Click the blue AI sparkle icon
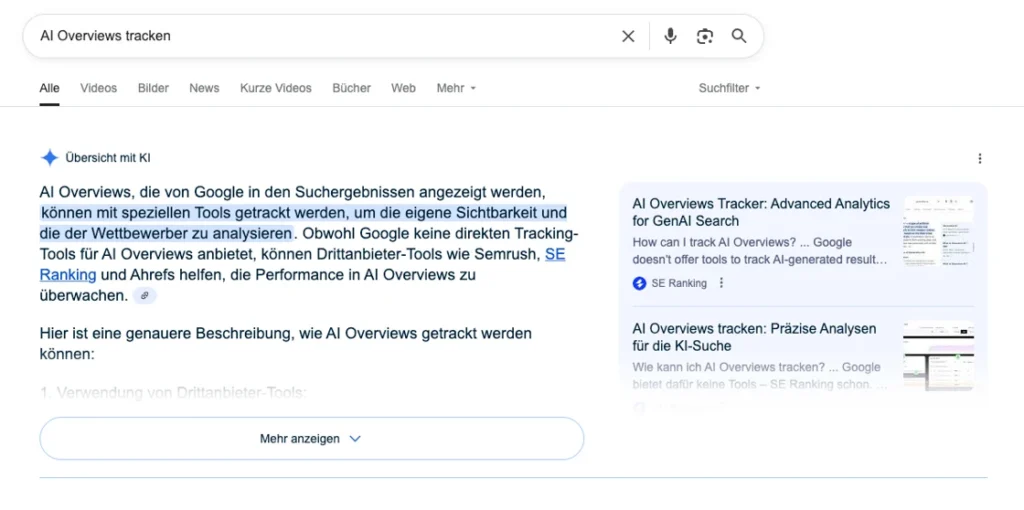The width and height of the screenshot is (1024, 510). tap(49, 158)
